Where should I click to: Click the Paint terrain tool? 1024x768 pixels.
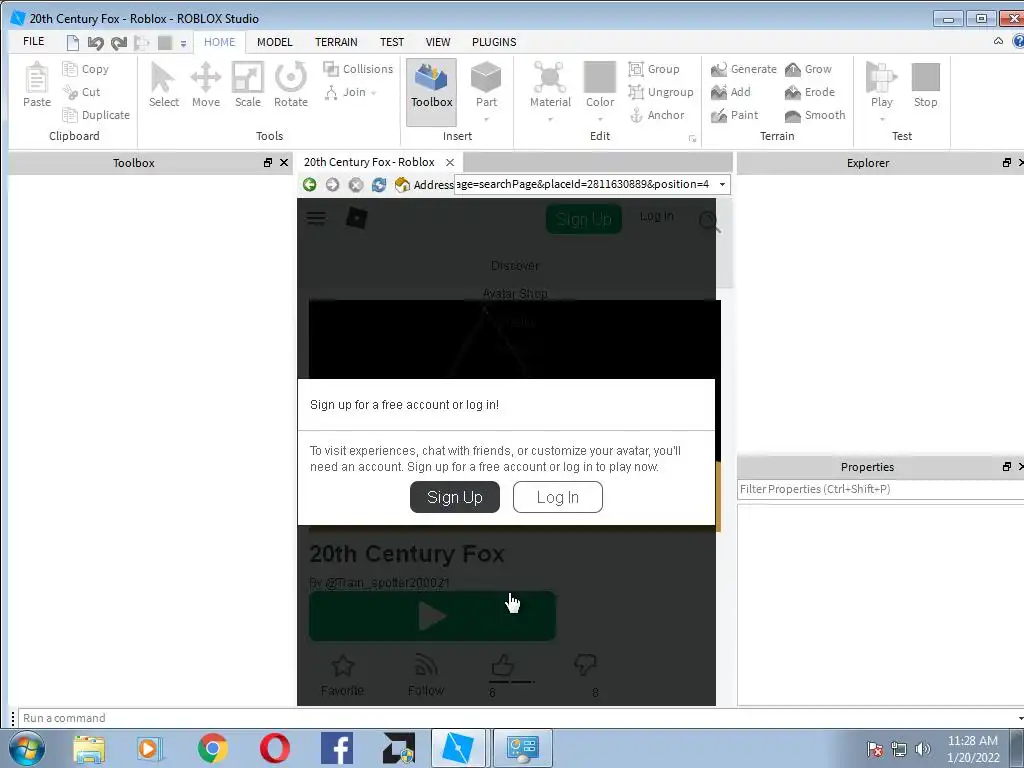[734, 115]
